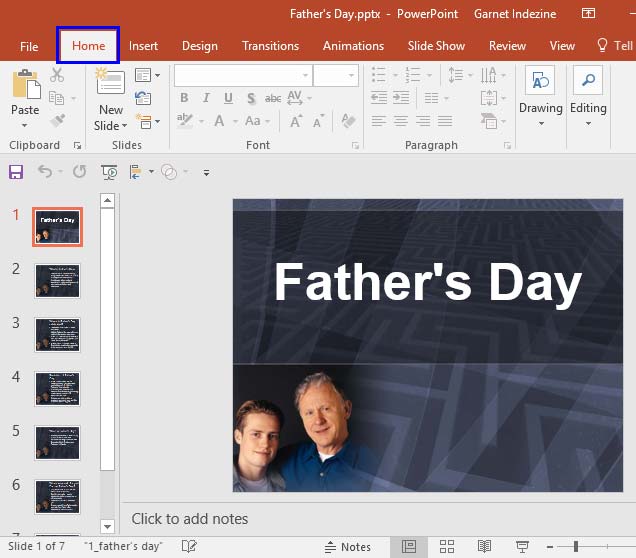
Task: Switch to Slide Sorter view icon
Action: 447,547
